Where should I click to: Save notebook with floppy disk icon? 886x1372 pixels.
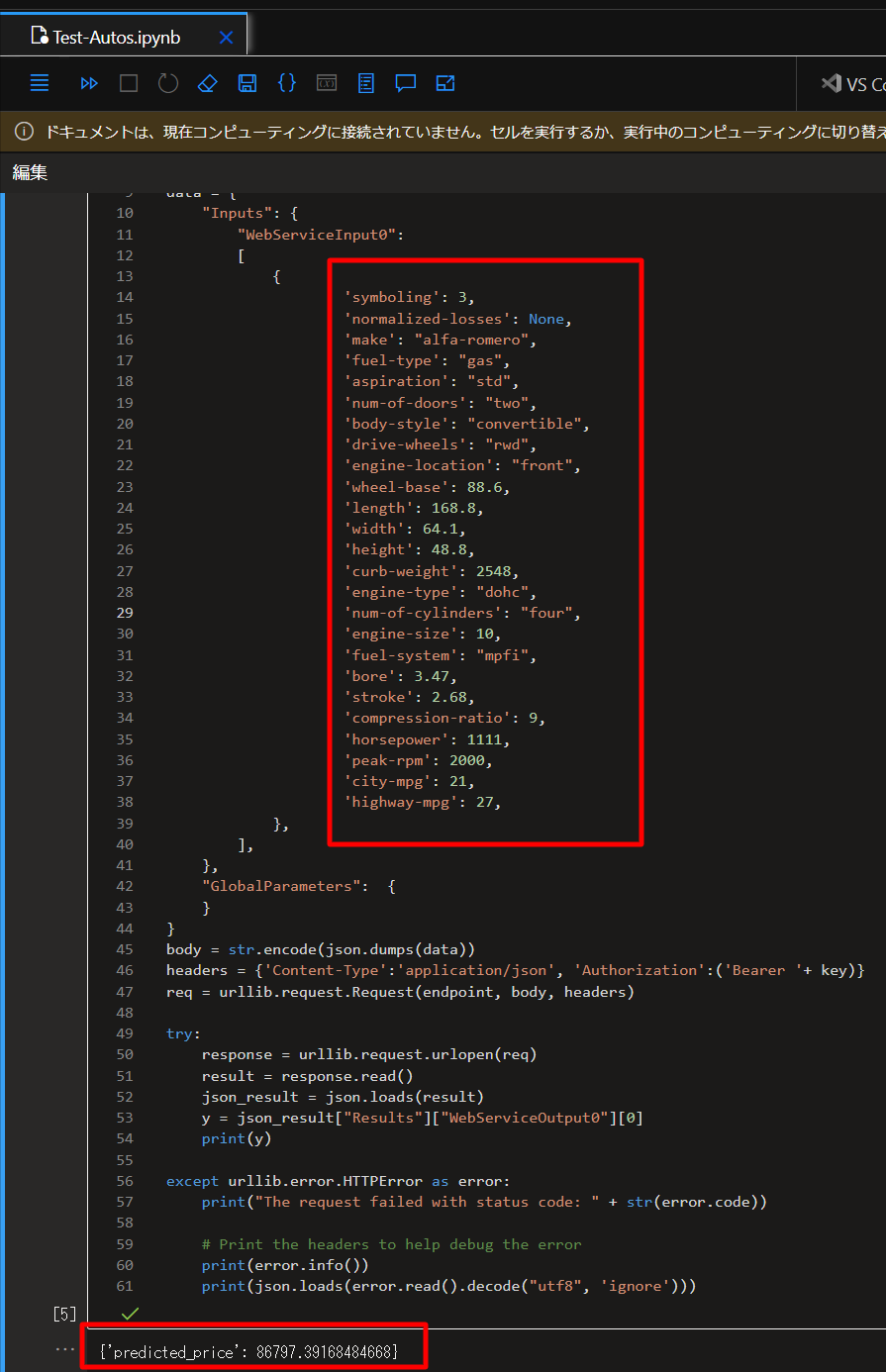click(247, 83)
